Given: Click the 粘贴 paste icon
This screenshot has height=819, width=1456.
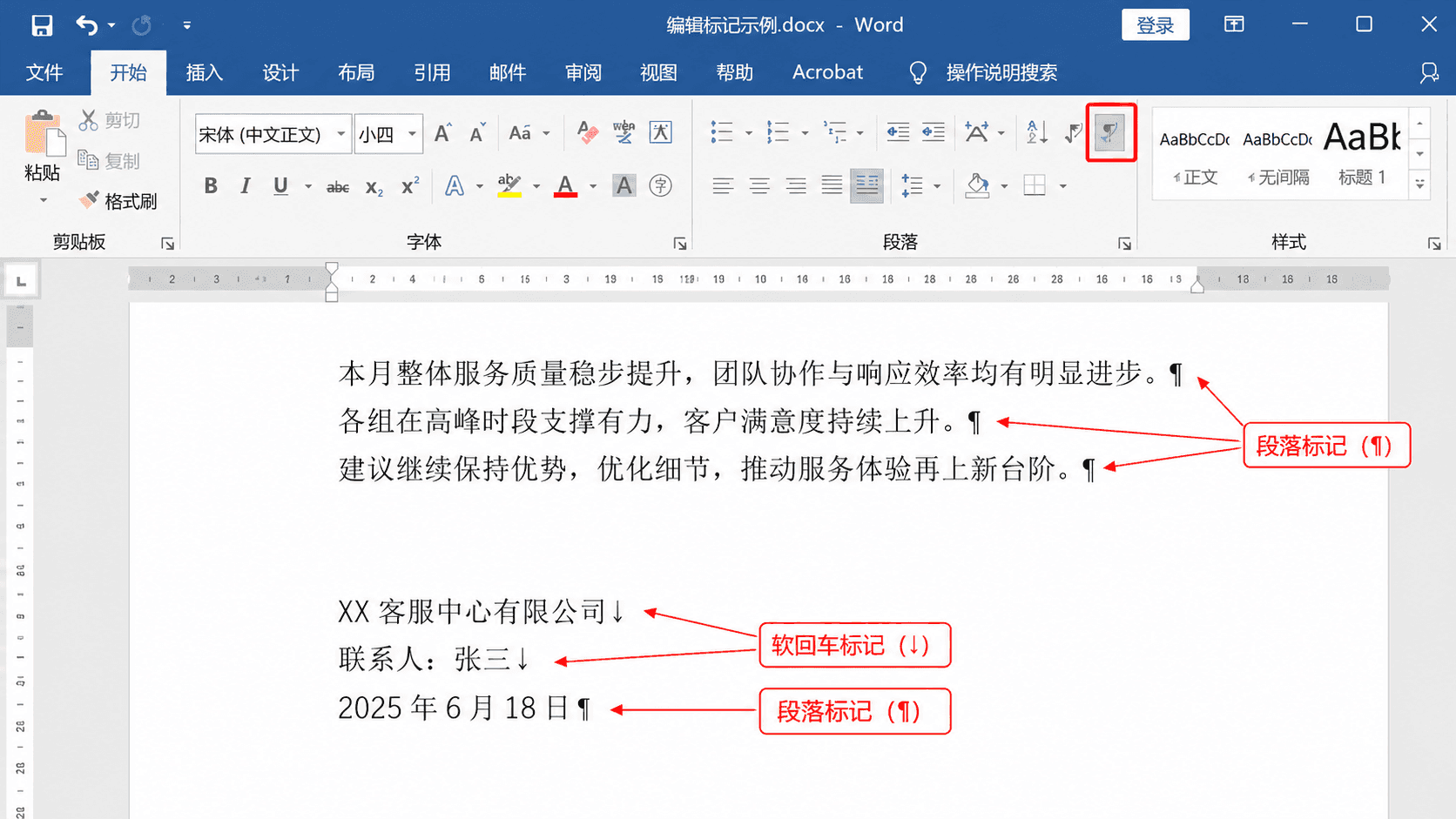Looking at the screenshot, I should [x=44, y=133].
